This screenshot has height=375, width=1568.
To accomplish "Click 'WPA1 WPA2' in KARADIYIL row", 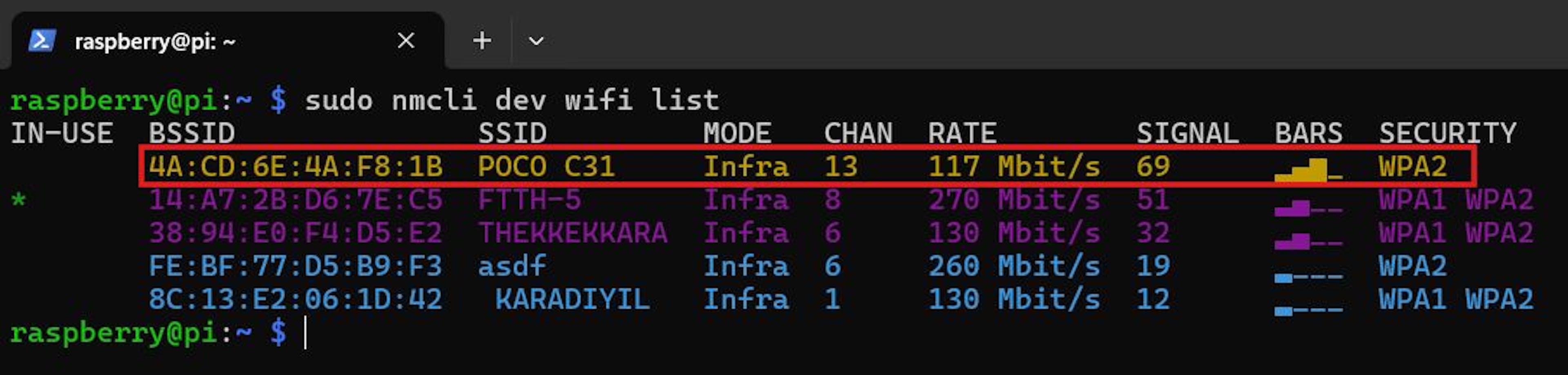I will 1456,299.
